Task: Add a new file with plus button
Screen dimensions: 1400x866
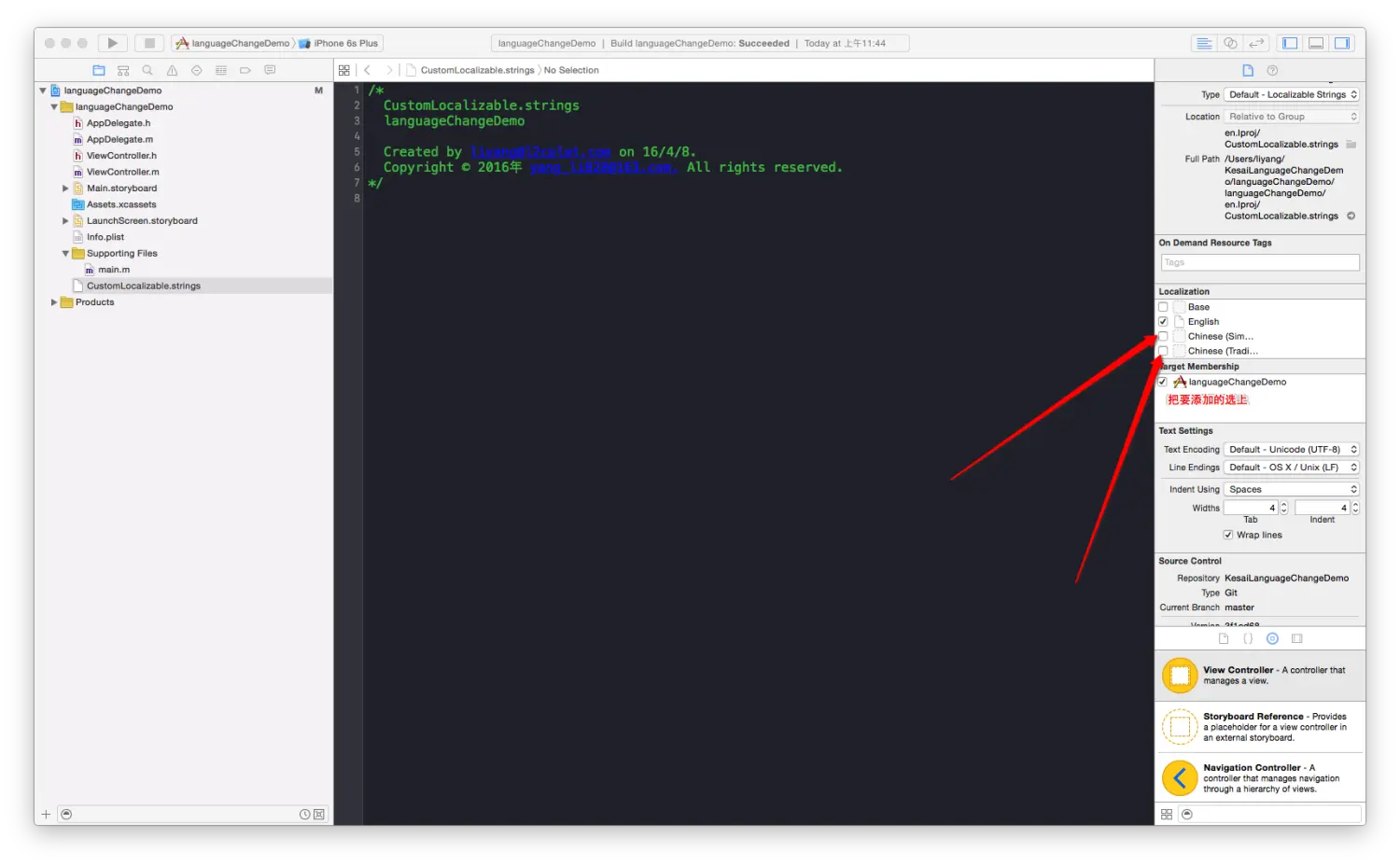Action: 46,815
